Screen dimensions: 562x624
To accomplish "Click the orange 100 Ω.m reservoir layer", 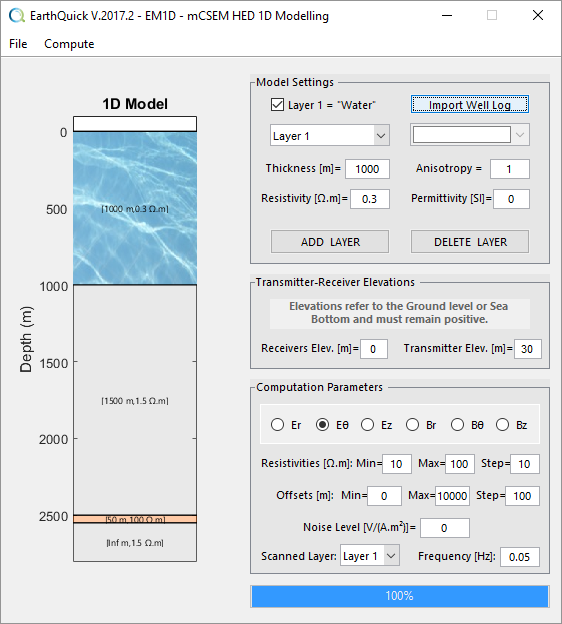I will (135, 519).
